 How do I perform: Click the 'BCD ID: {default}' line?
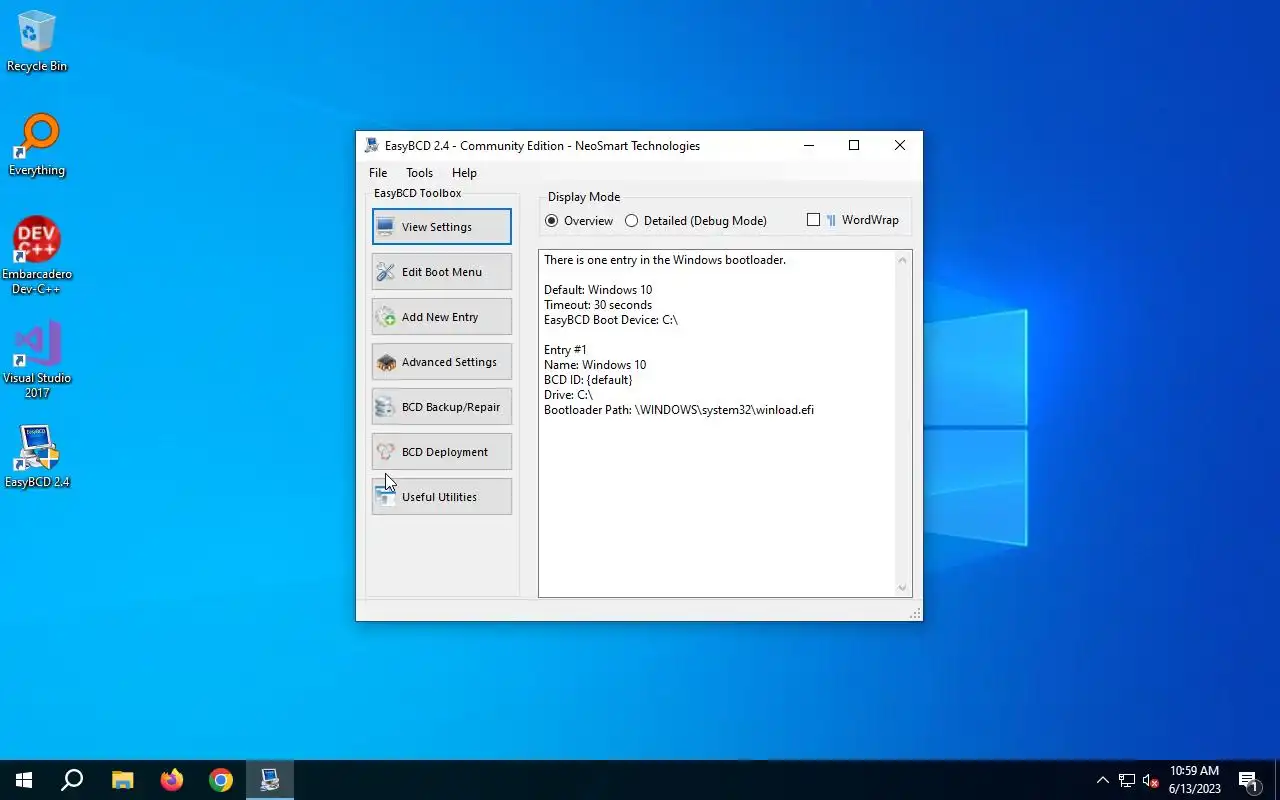[x=588, y=380]
